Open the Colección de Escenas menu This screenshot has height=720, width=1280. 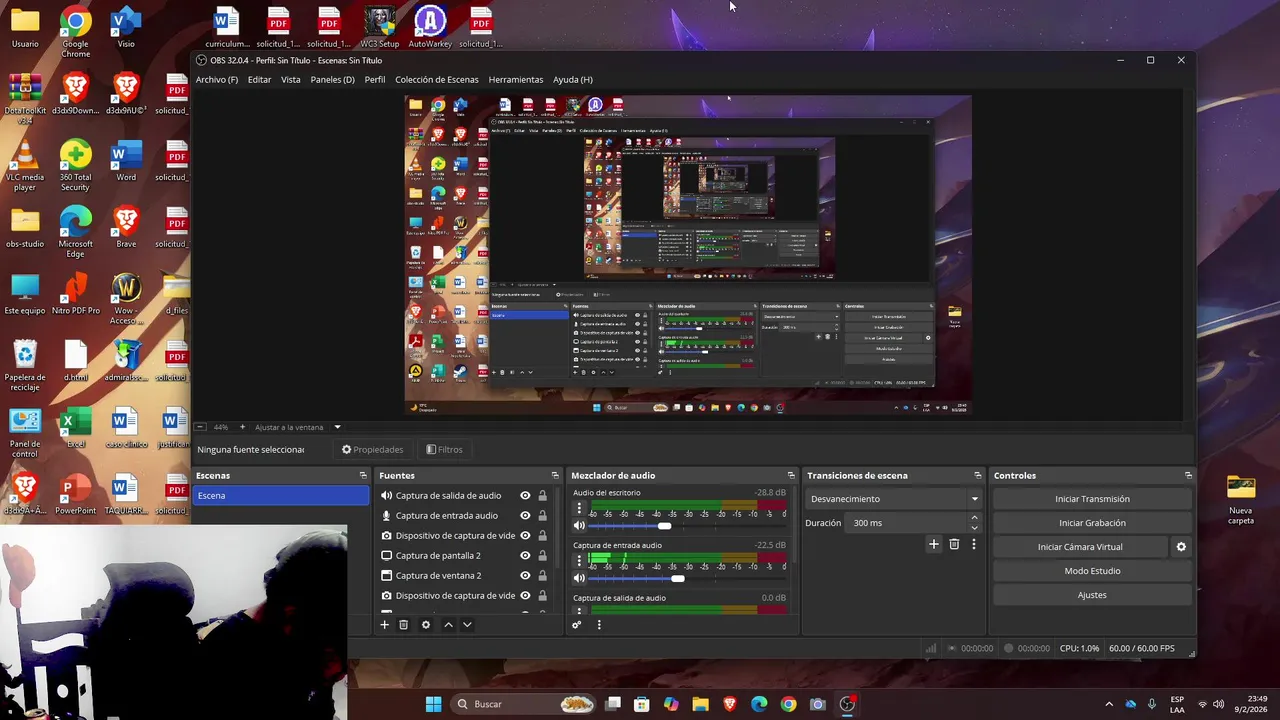coord(436,79)
